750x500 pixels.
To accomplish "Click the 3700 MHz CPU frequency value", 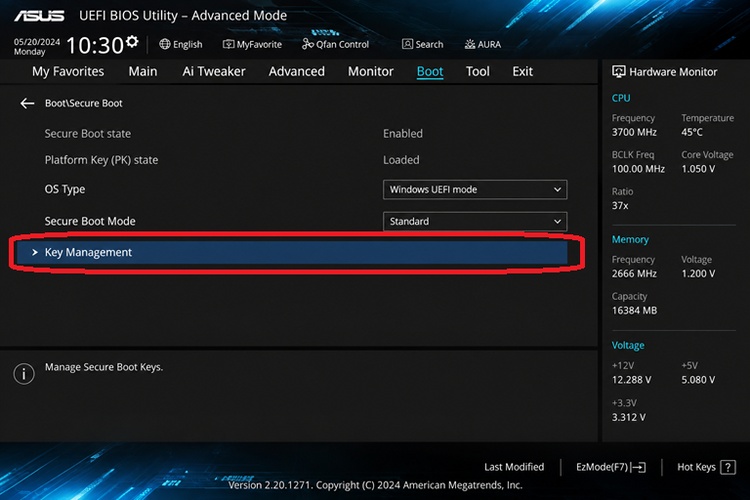I will [634, 132].
